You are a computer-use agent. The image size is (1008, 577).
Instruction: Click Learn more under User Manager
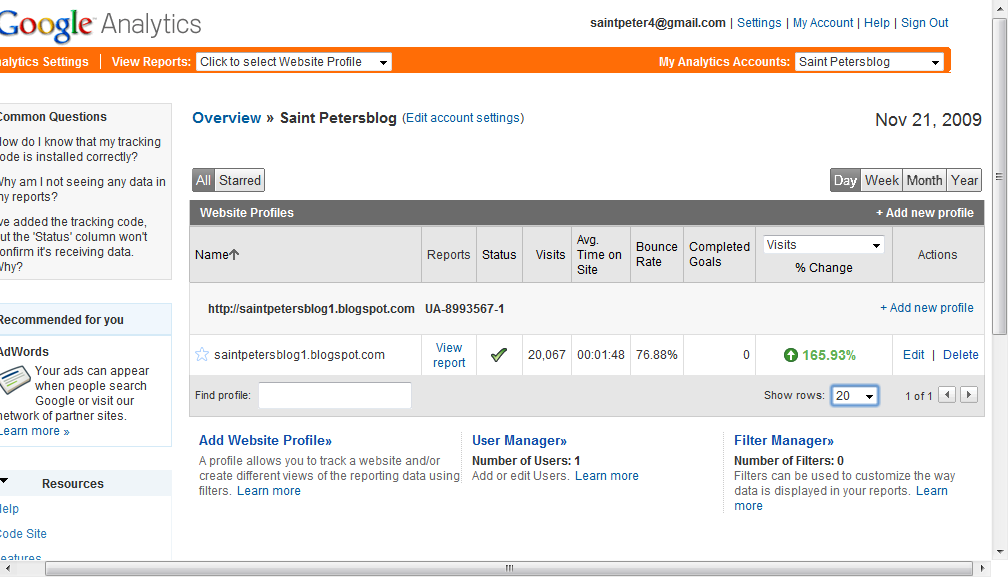(607, 475)
